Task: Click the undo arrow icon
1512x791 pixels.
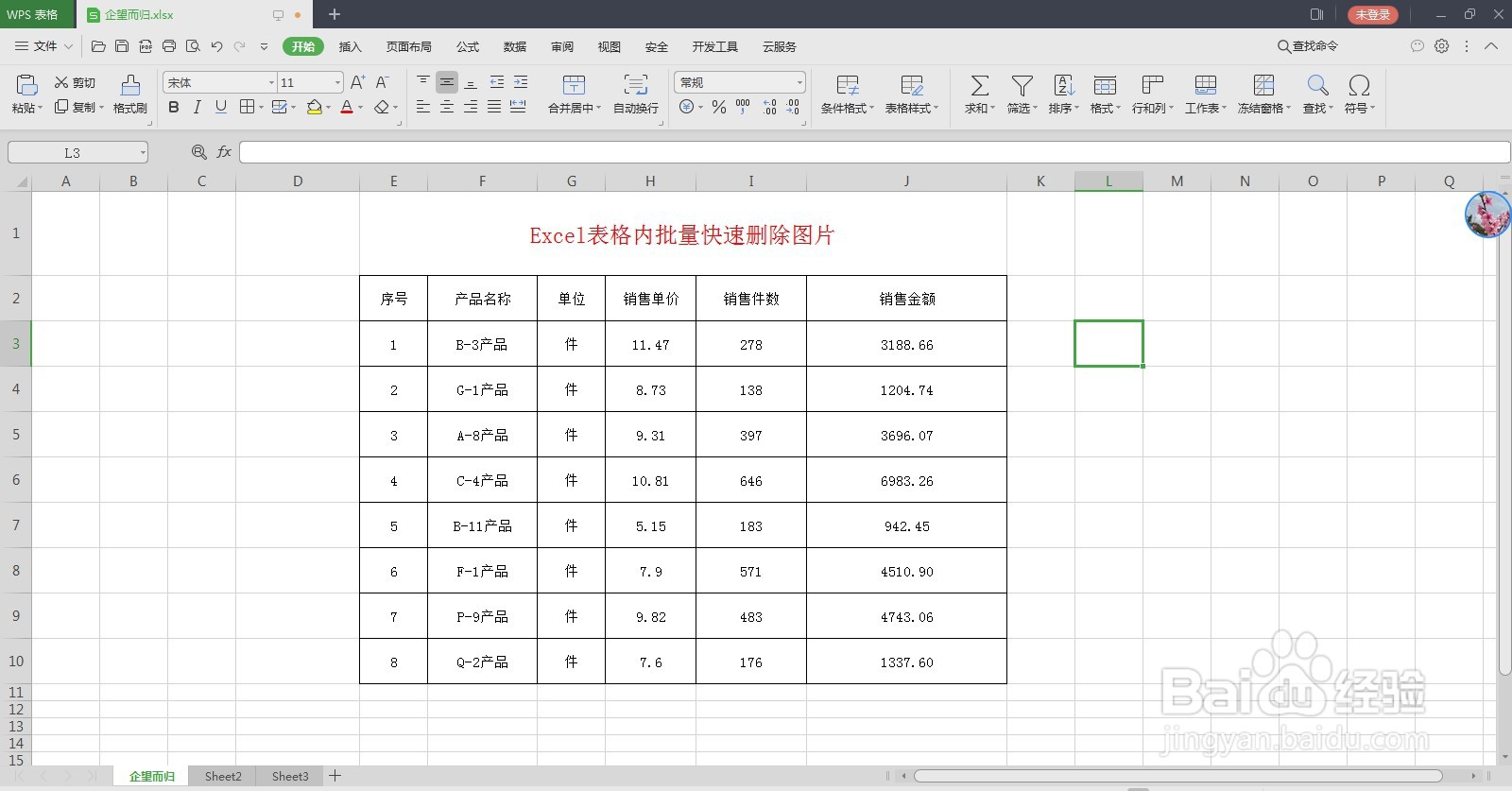Action: click(216, 45)
